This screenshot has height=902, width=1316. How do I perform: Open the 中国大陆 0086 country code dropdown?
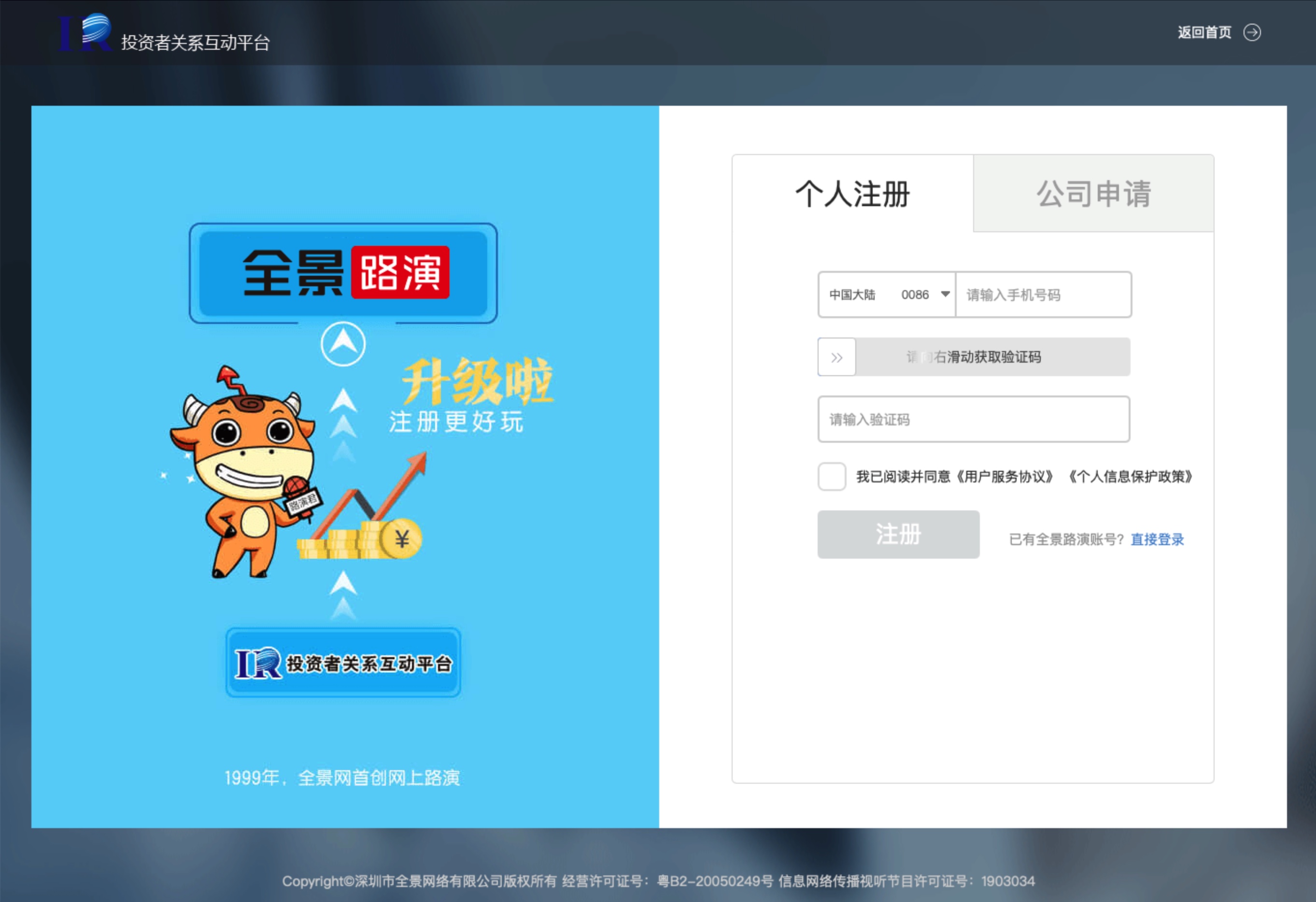887,295
